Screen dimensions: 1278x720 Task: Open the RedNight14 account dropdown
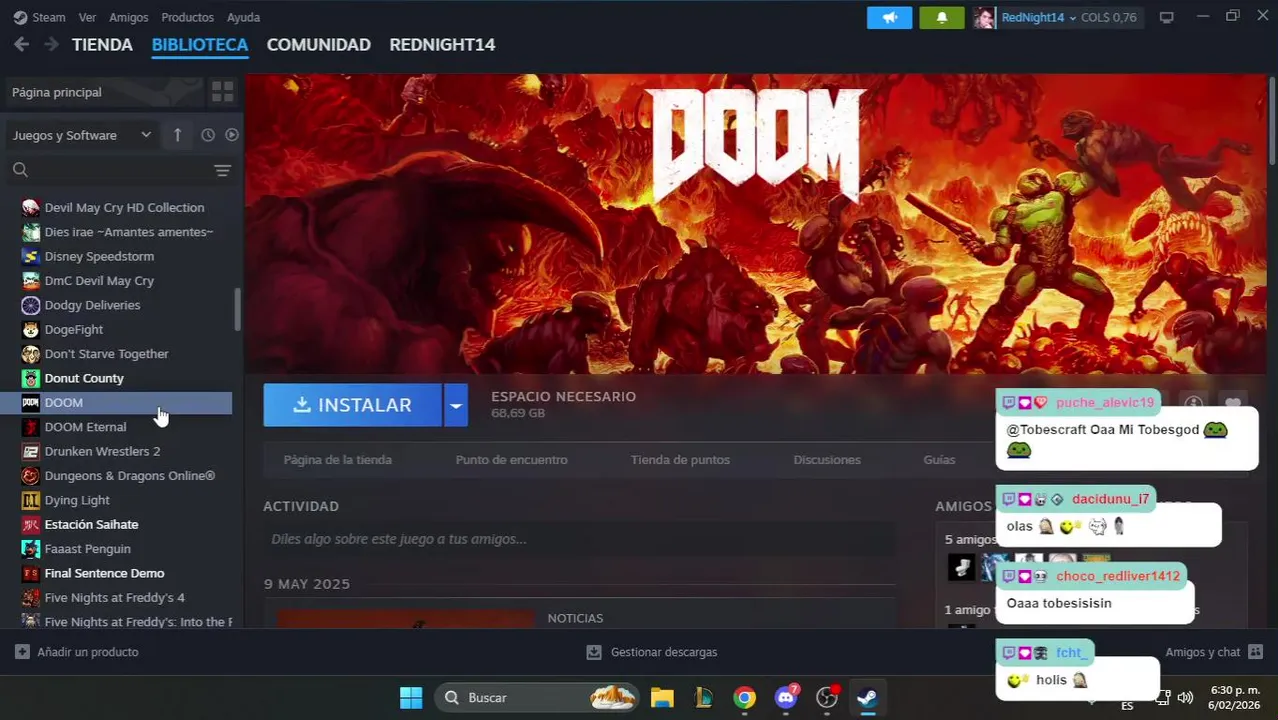point(1038,17)
